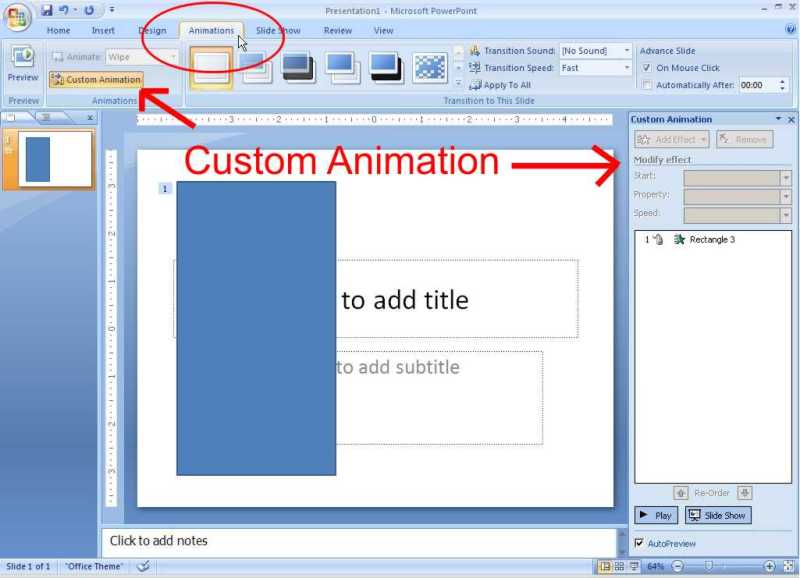Click to add notes area
Viewport: 800px width, 578px height.
pos(359,541)
